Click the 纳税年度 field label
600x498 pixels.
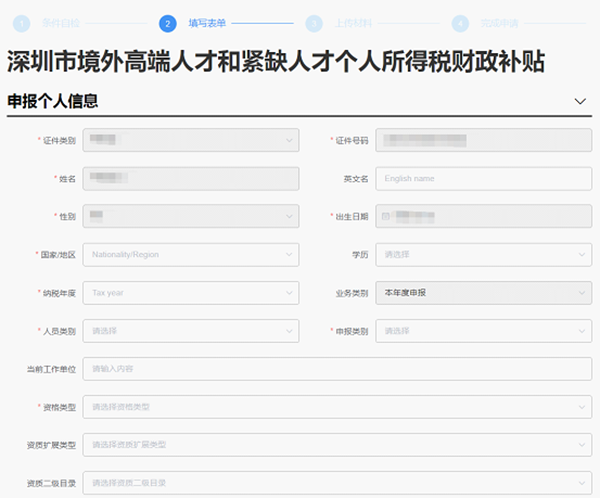point(59,293)
